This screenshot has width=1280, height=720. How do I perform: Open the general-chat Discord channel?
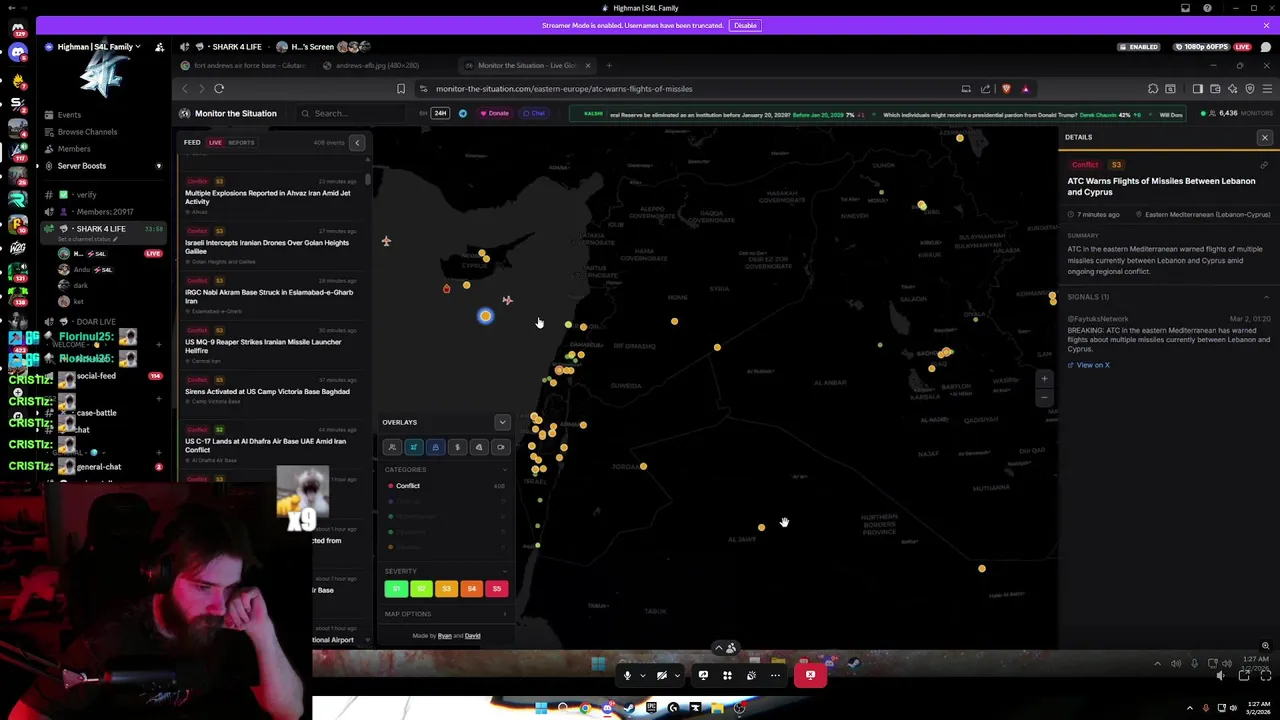click(x=100, y=467)
